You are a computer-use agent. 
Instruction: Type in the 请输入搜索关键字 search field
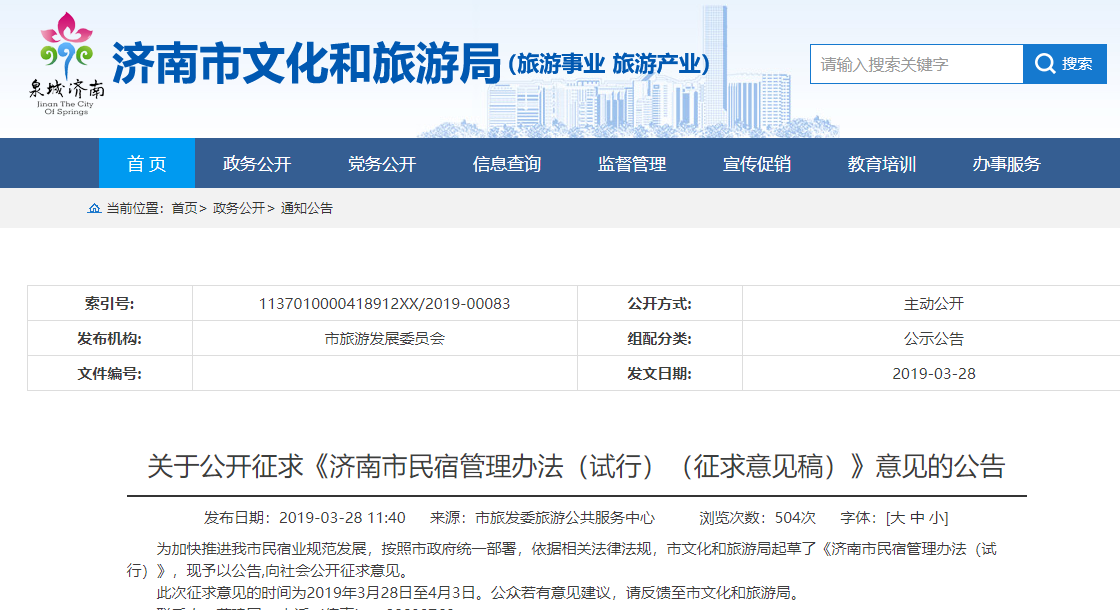point(915,64)
